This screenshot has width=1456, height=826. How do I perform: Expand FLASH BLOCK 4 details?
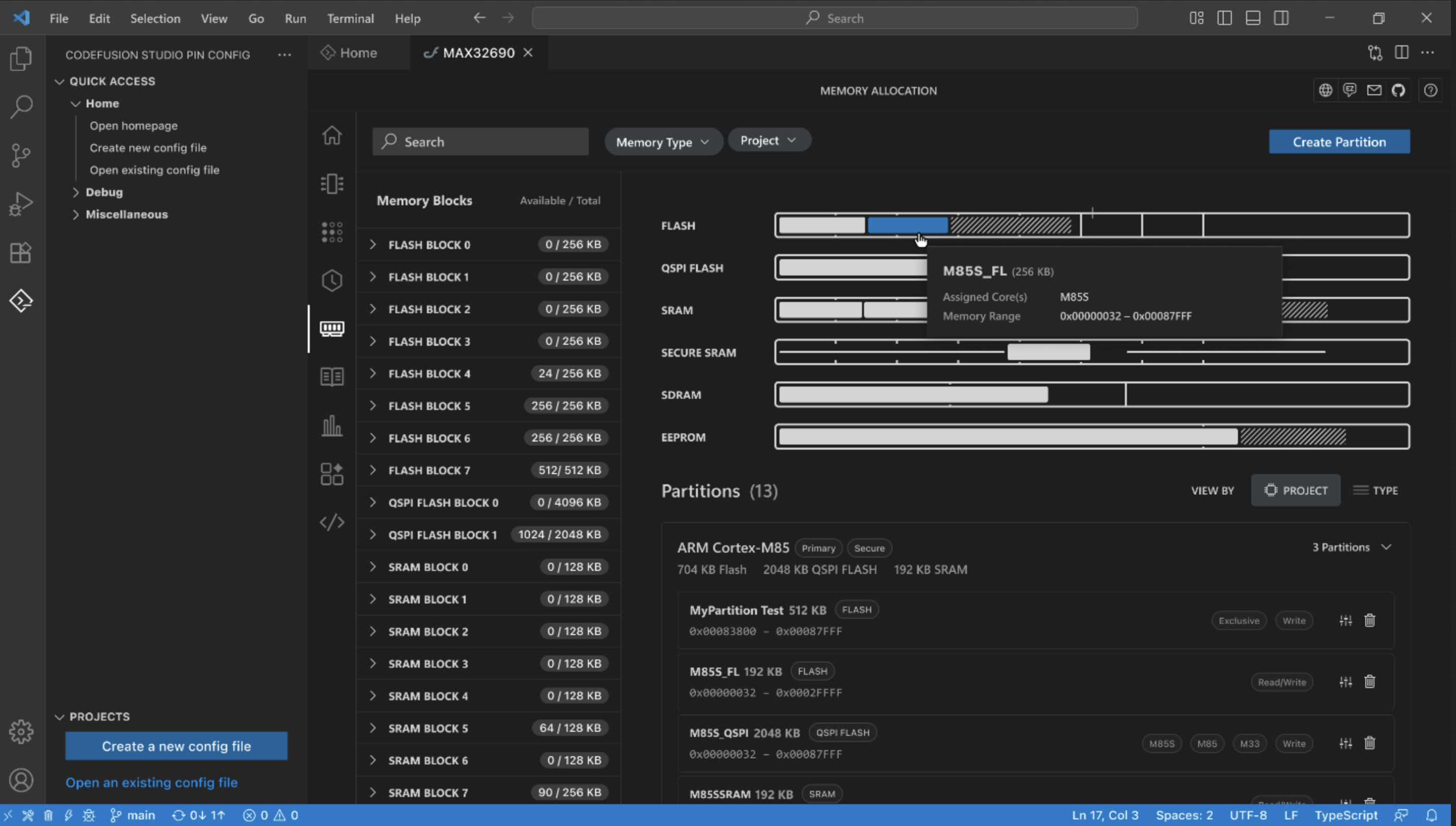[x=373, y=373]
